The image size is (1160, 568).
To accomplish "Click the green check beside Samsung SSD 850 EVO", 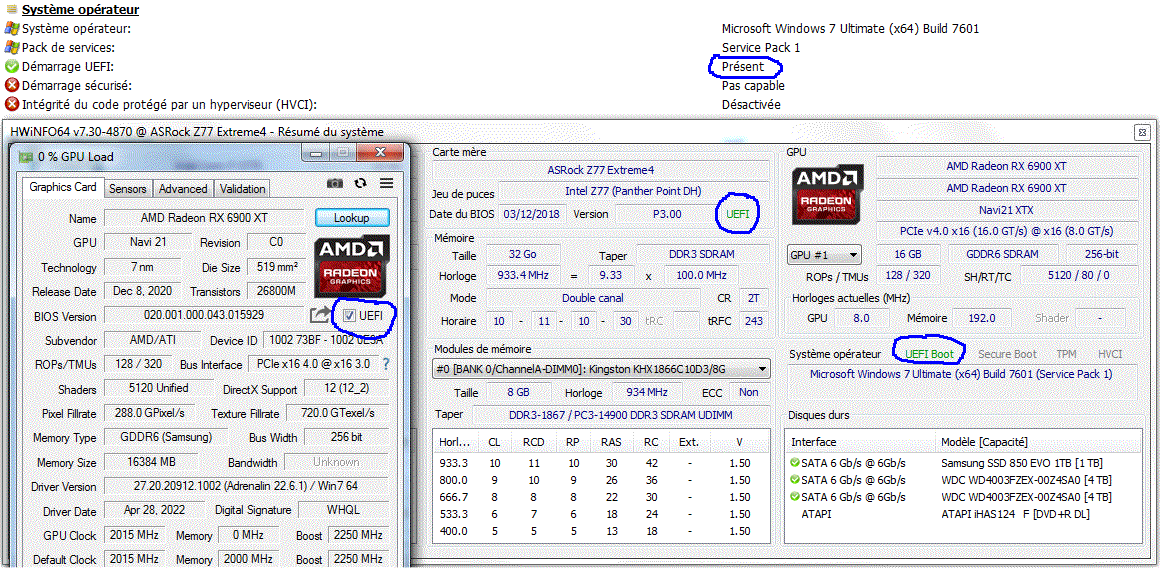I will click(x=795, y=463).
